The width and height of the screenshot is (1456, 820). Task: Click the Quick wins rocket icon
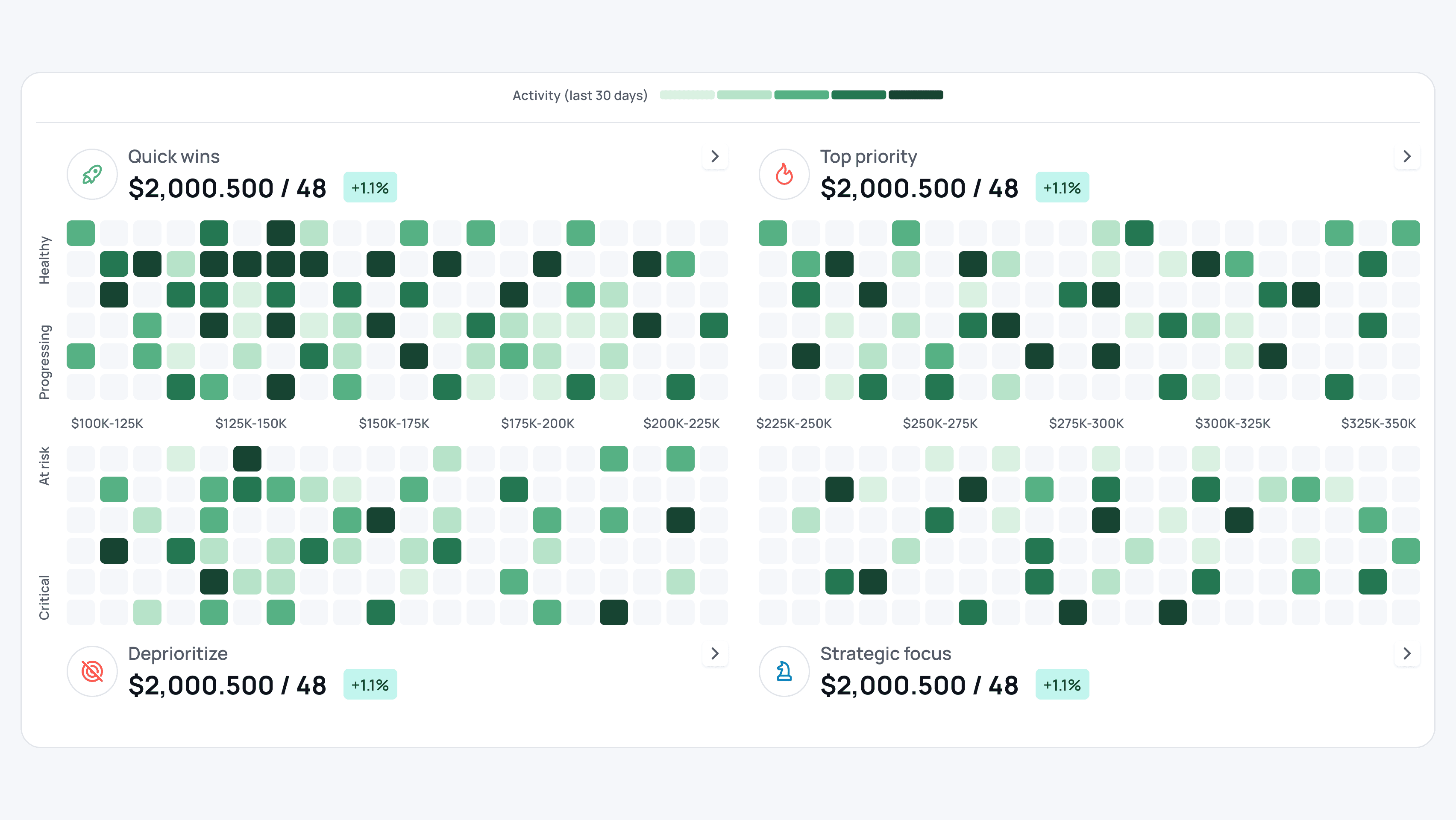pos(92,174)
